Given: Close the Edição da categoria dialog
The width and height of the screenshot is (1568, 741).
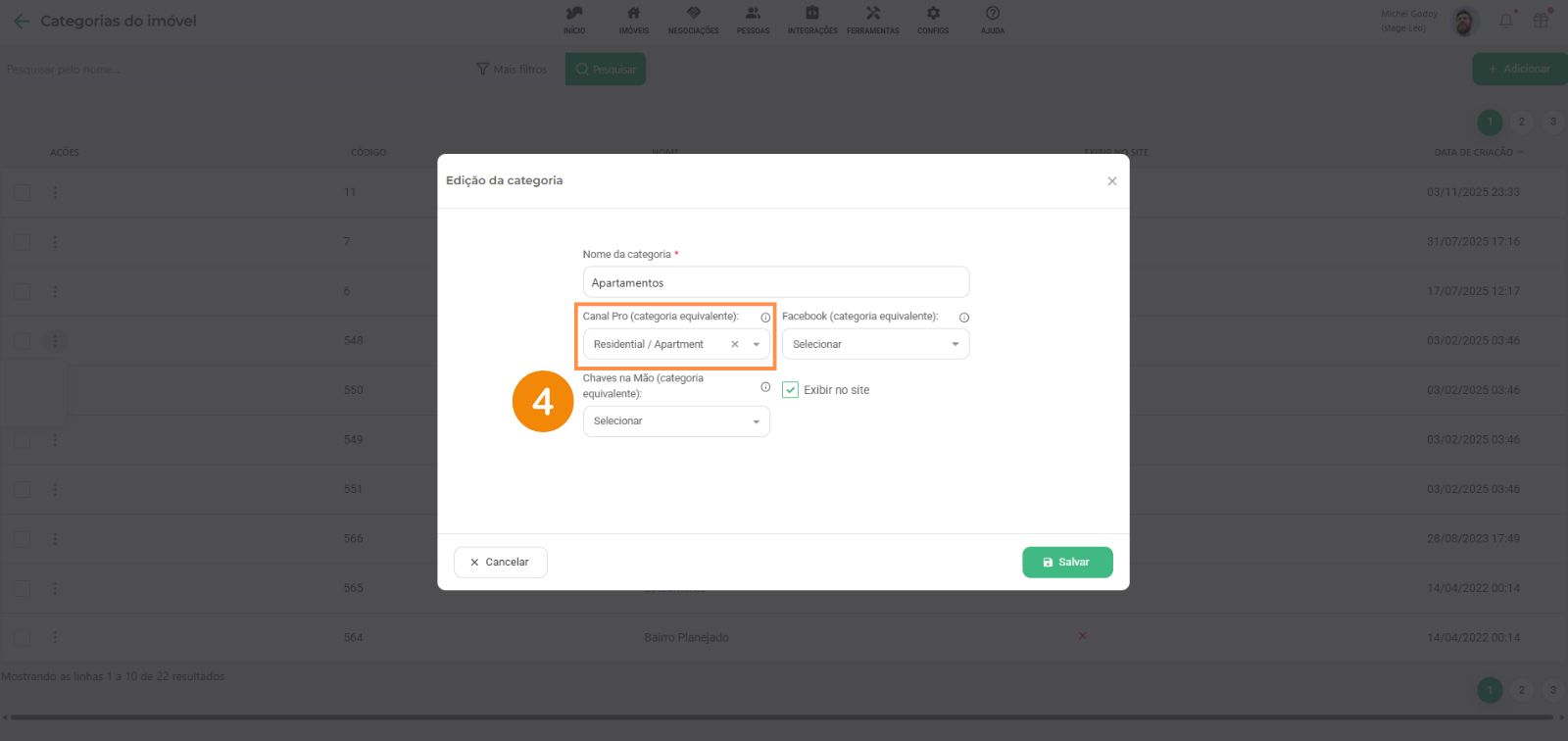Looking at the screenshot, I should tap(1111, 181).
